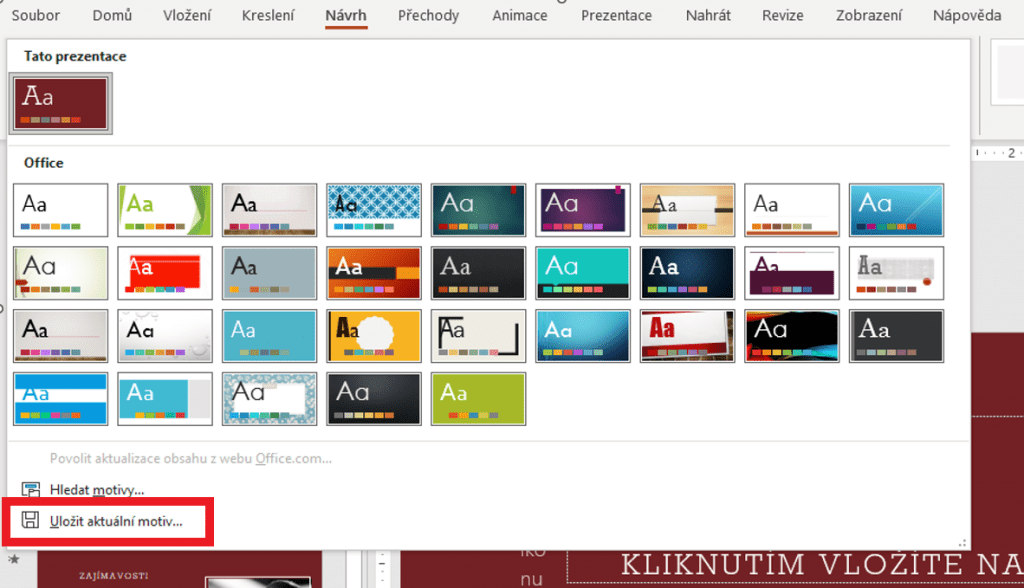This screenshot has height=588, width=1024.
Task: Apply the green arrow-shaped theme
Action: 165,210
